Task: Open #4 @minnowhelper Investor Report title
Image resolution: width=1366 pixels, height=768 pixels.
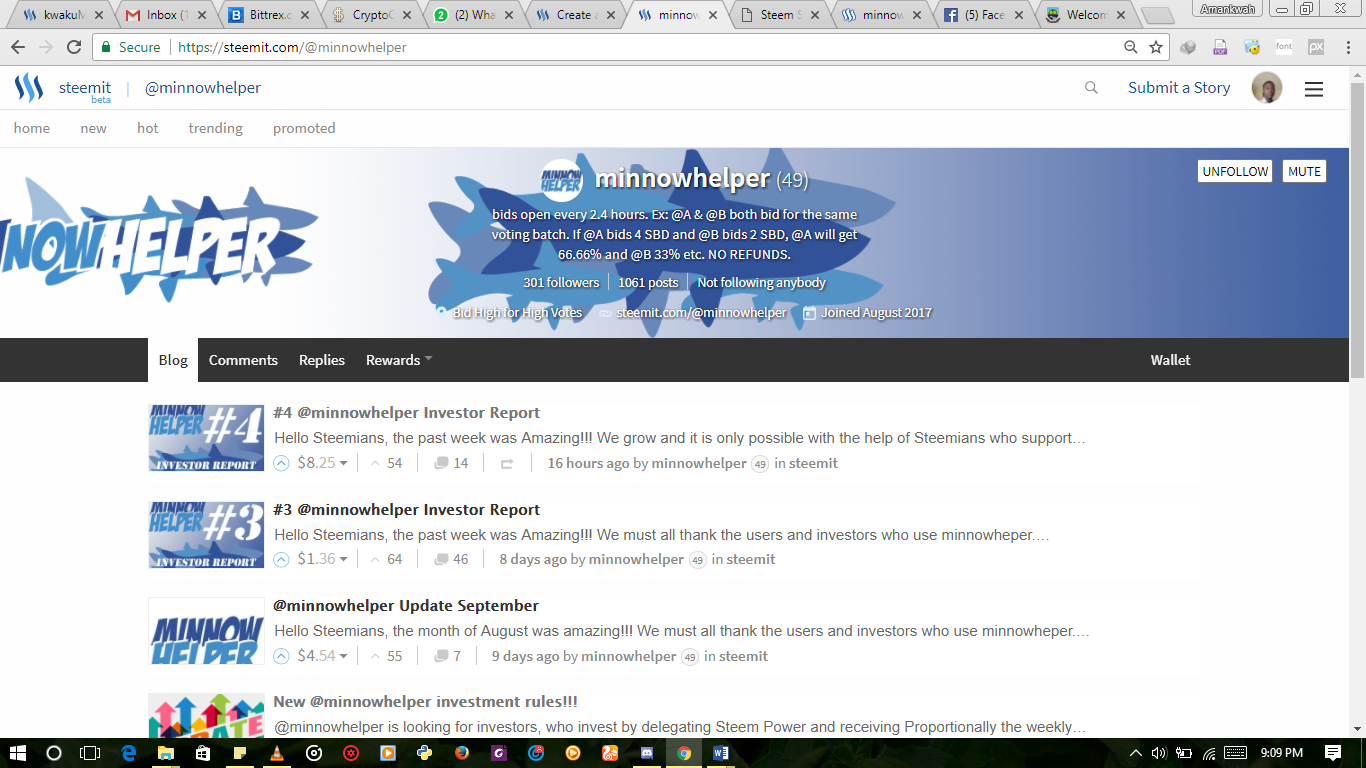Action: 406,413
